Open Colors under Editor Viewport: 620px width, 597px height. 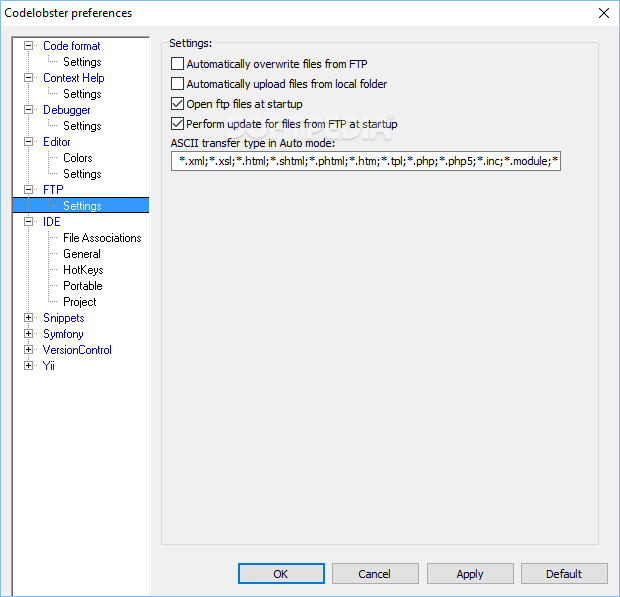pos(78,158)
